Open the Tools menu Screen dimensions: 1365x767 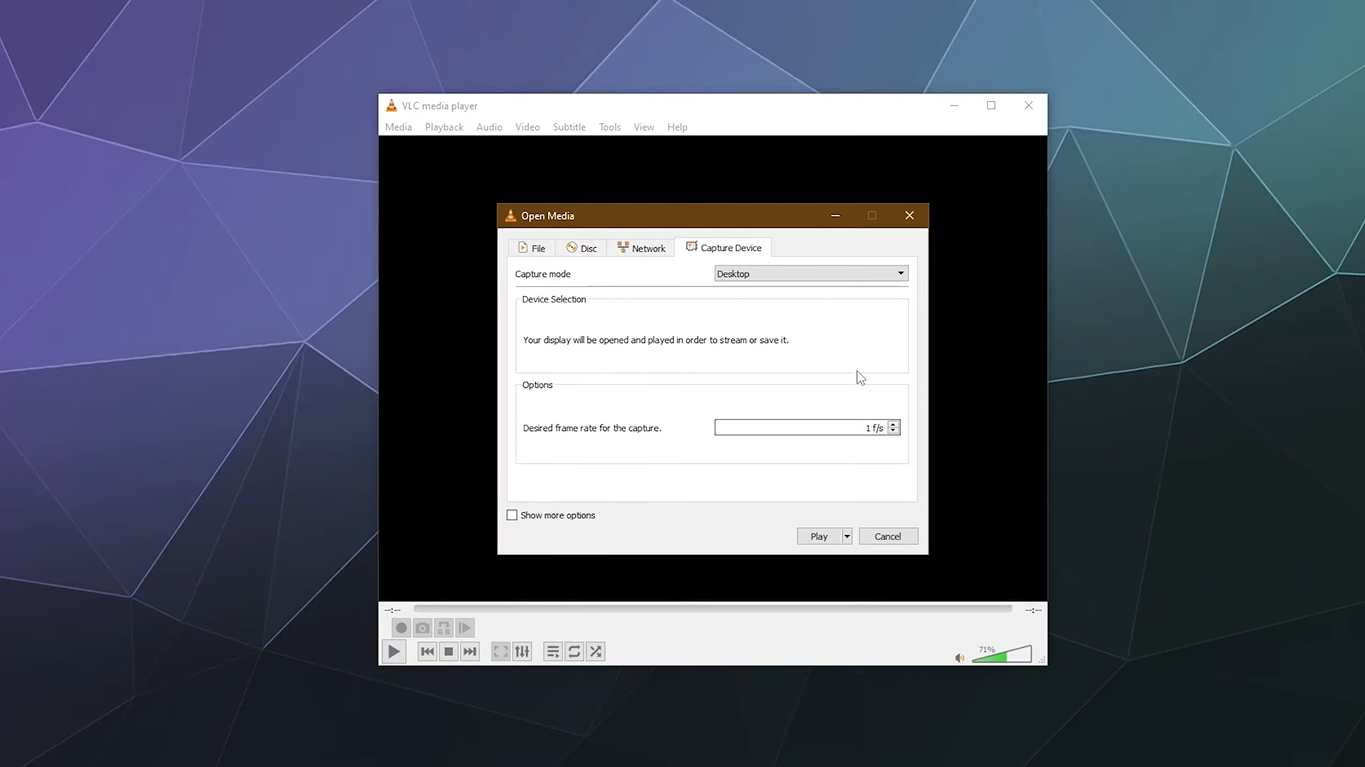click(x=609, y=127)
